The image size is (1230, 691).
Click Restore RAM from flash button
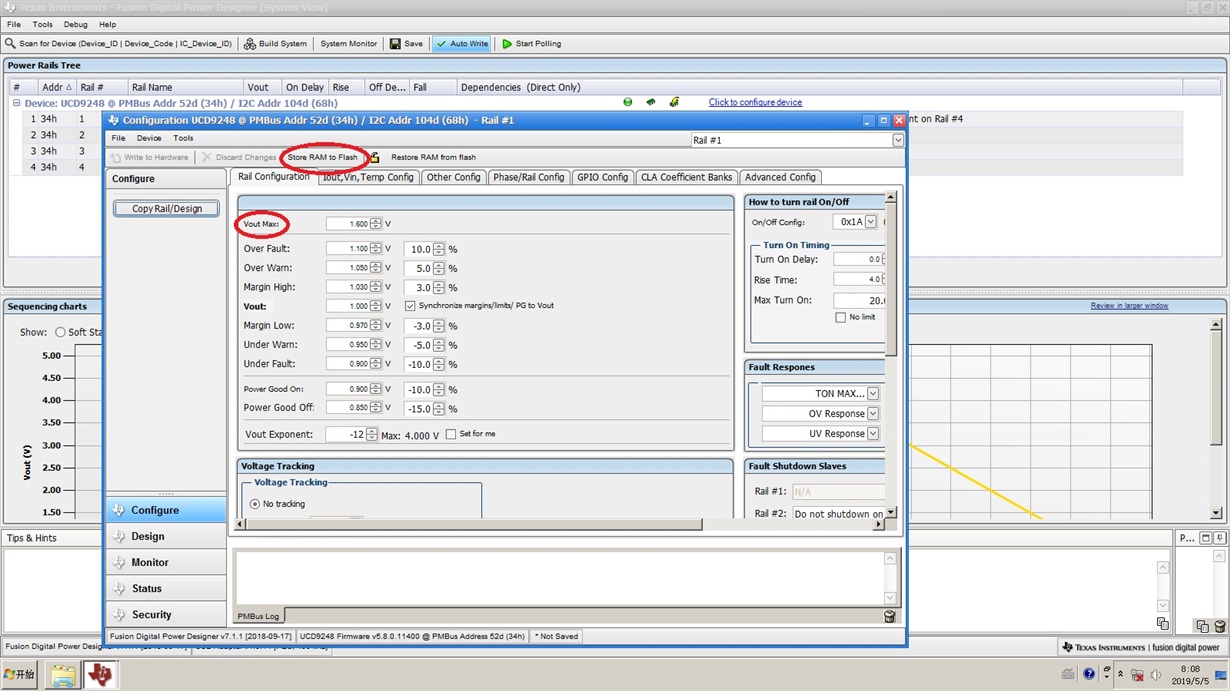pos(433,157)
